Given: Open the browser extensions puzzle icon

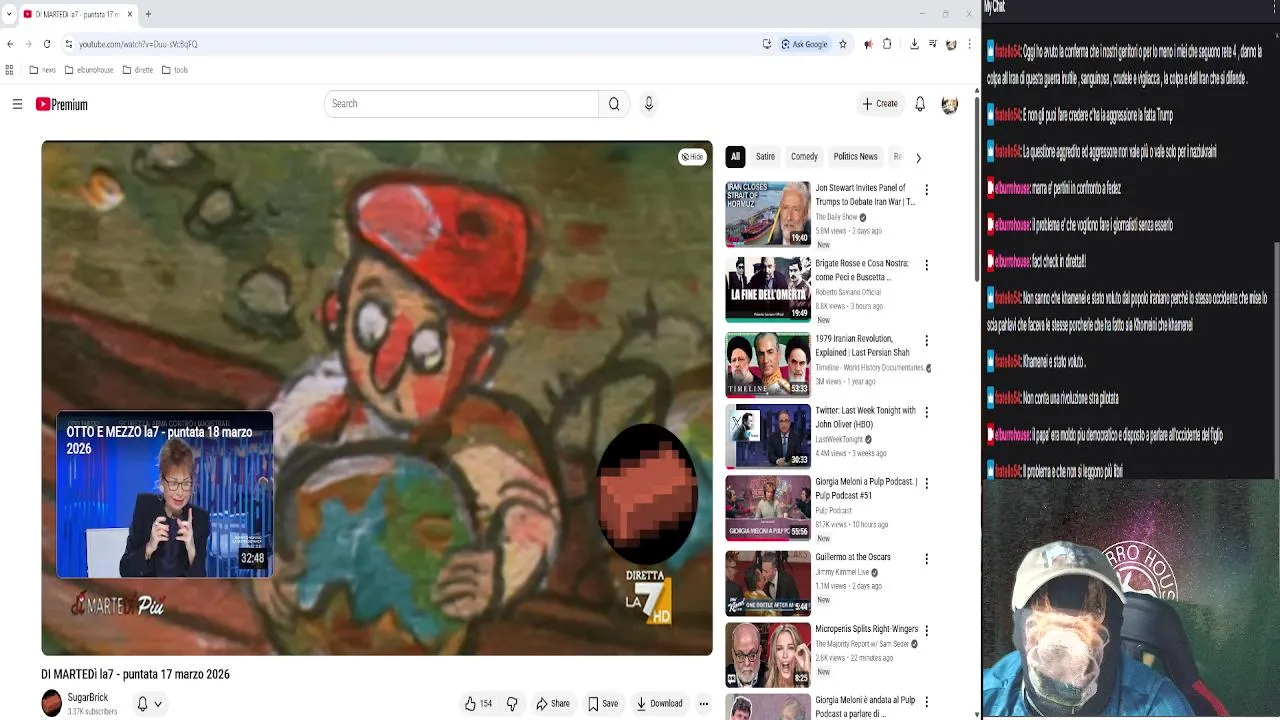Looking at the screenshot, I should [x=887, y=44].
